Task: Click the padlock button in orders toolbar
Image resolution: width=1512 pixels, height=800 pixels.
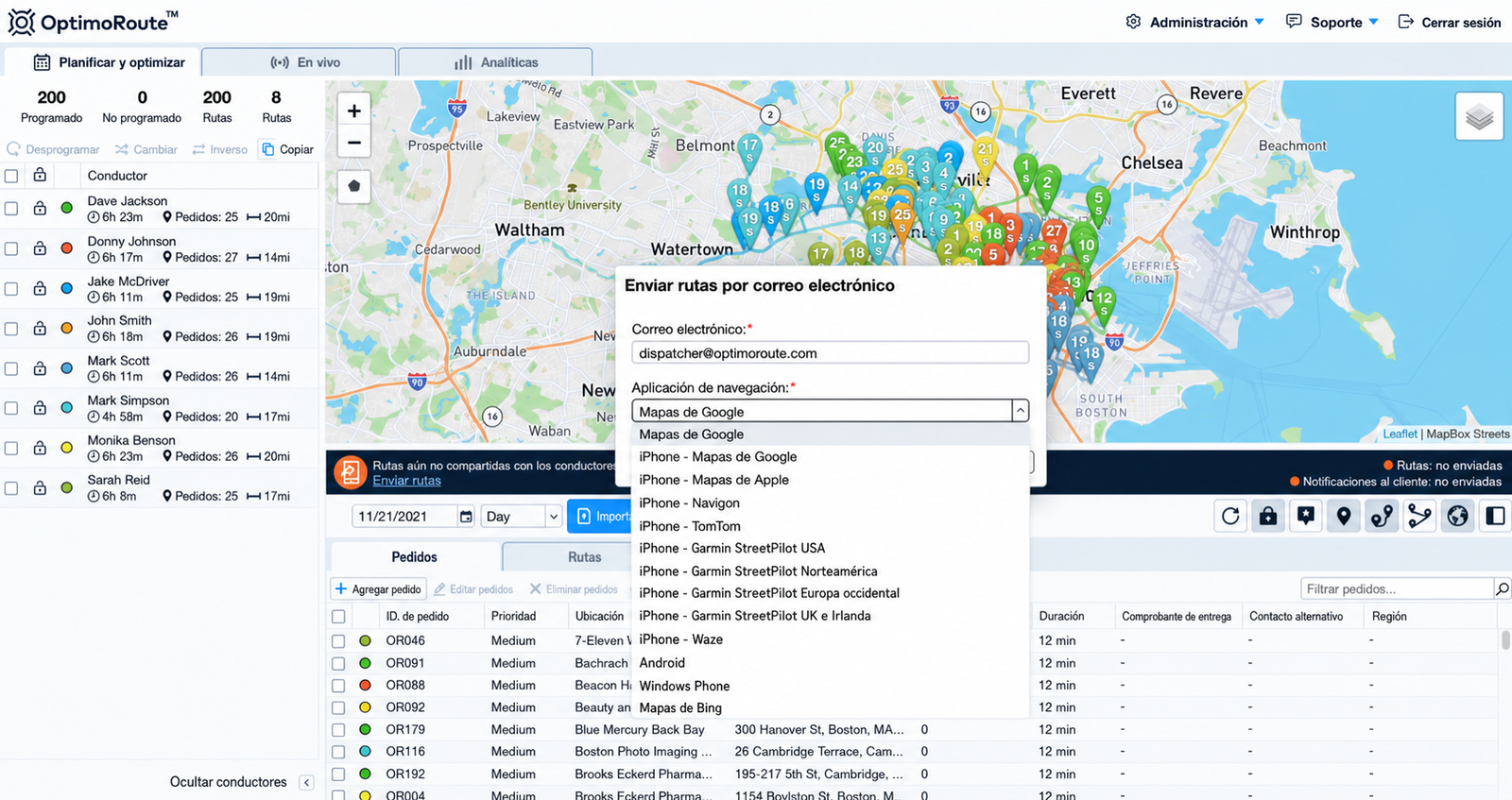Action: [x=1268, y=516]
